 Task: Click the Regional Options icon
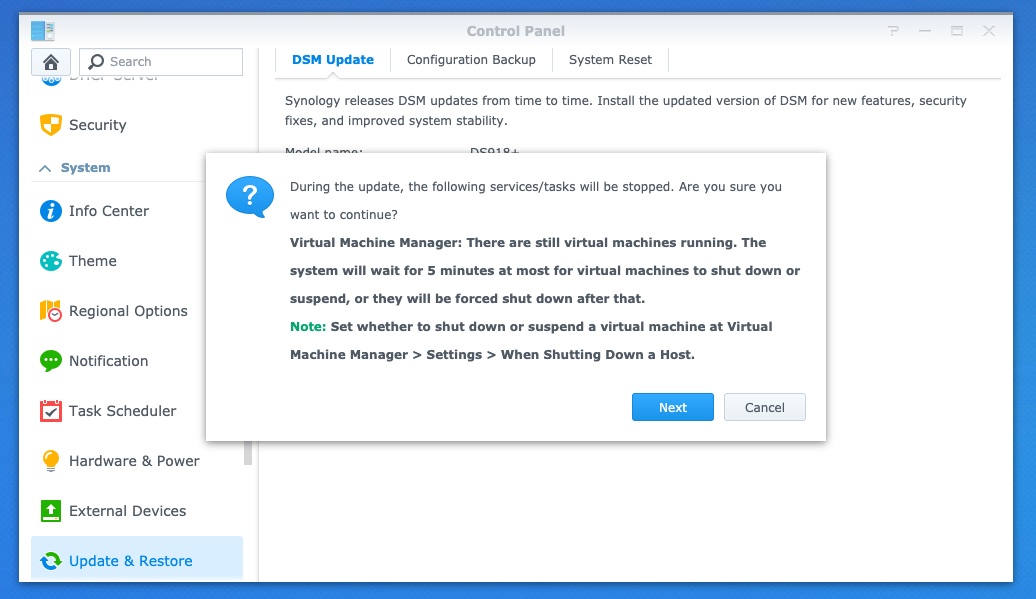click(x=51, y=311)
